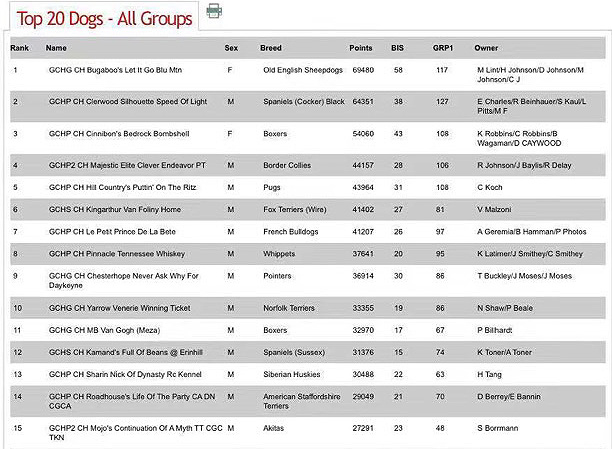Click the points value 43964
Image resolution: width=612 pixels, height=449 pixels.
pos(363,187)
